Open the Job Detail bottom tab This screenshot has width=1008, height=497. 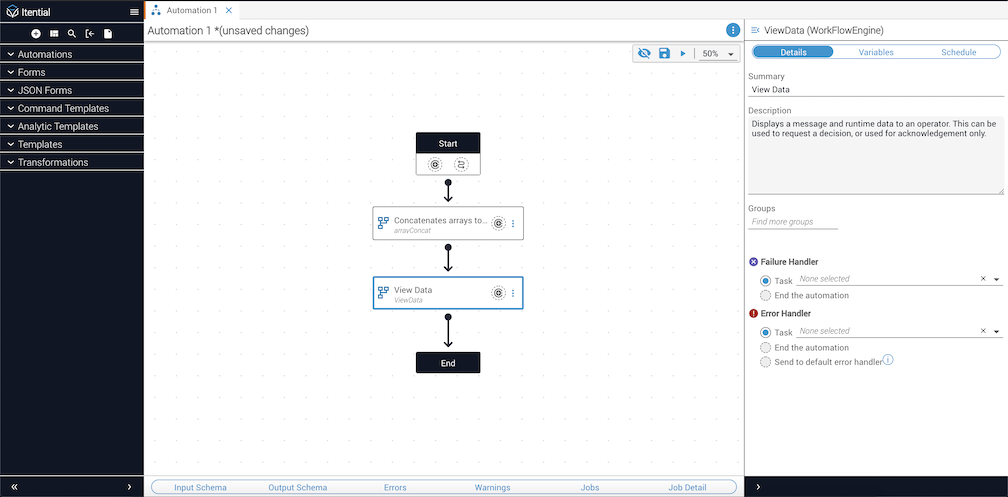[687, 487]
